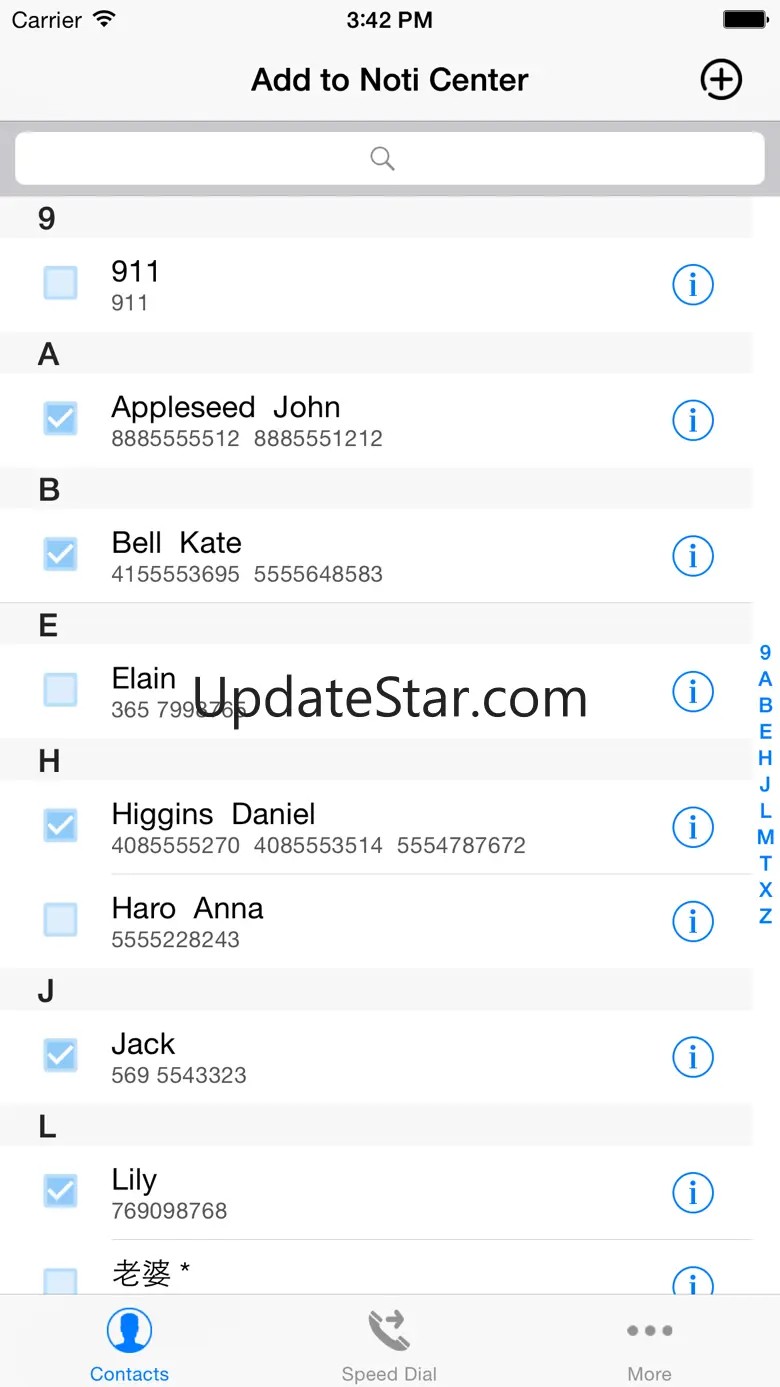Image resolution: width=780 pixels, height=1387 pixels.
Task: Select the Higgins Daniel name text
Action: point(213,814)
